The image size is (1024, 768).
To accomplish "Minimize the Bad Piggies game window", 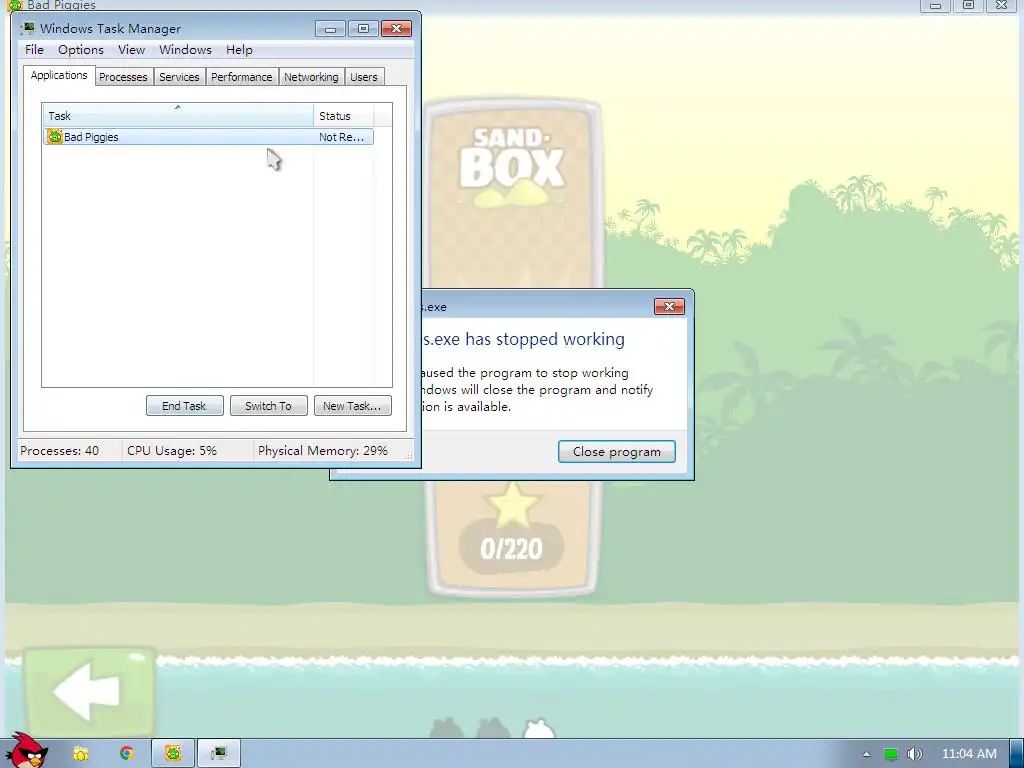I will click(935, 5).
